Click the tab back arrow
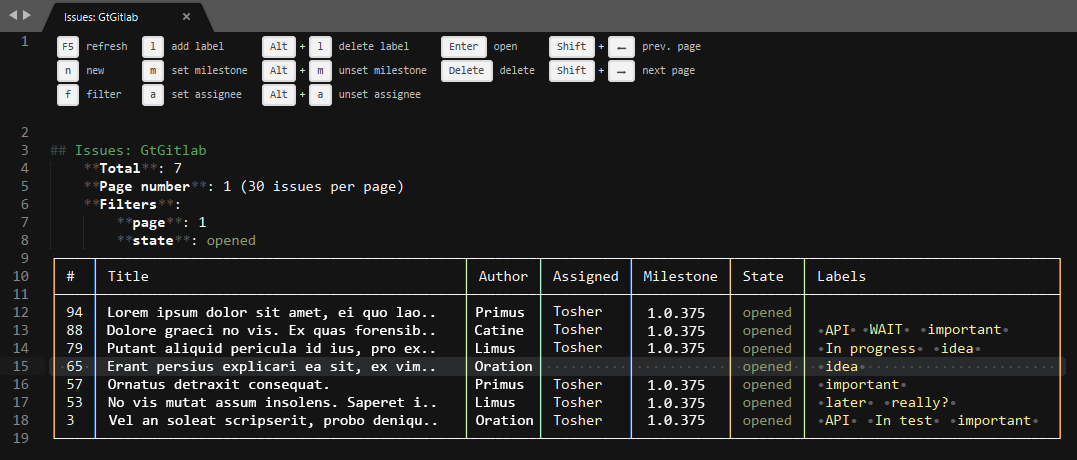Image resolution: width=1077 pixels, height=460 pixels. coord(12,14)
